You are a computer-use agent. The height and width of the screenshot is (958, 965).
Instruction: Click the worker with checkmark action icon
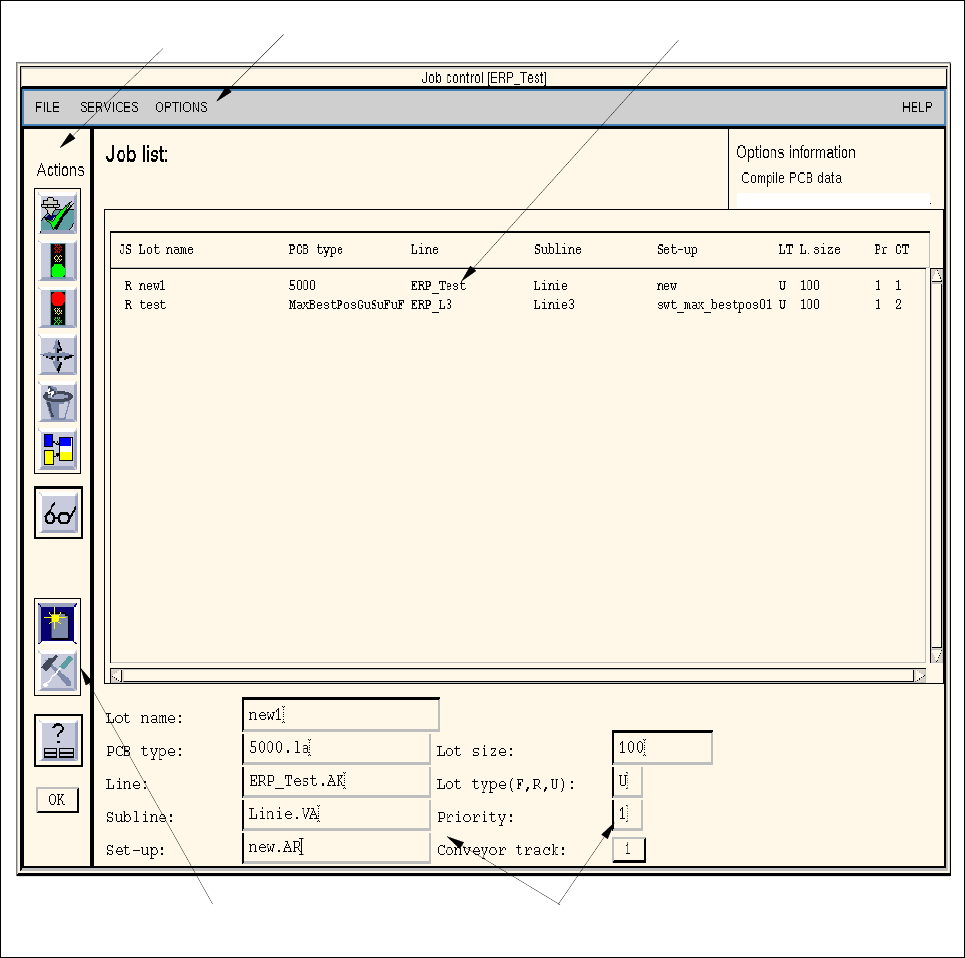[58, 212]
